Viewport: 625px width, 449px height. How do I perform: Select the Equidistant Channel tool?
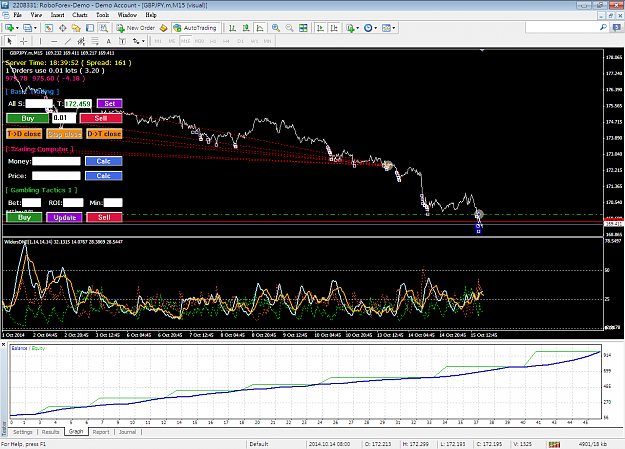pos(81,41)
